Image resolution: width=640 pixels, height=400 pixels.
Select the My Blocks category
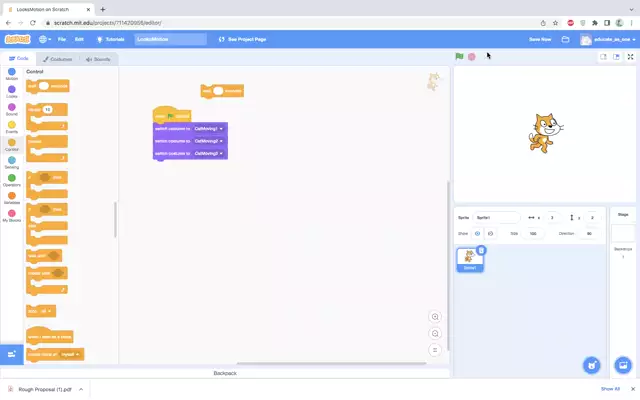coord(11,216)
